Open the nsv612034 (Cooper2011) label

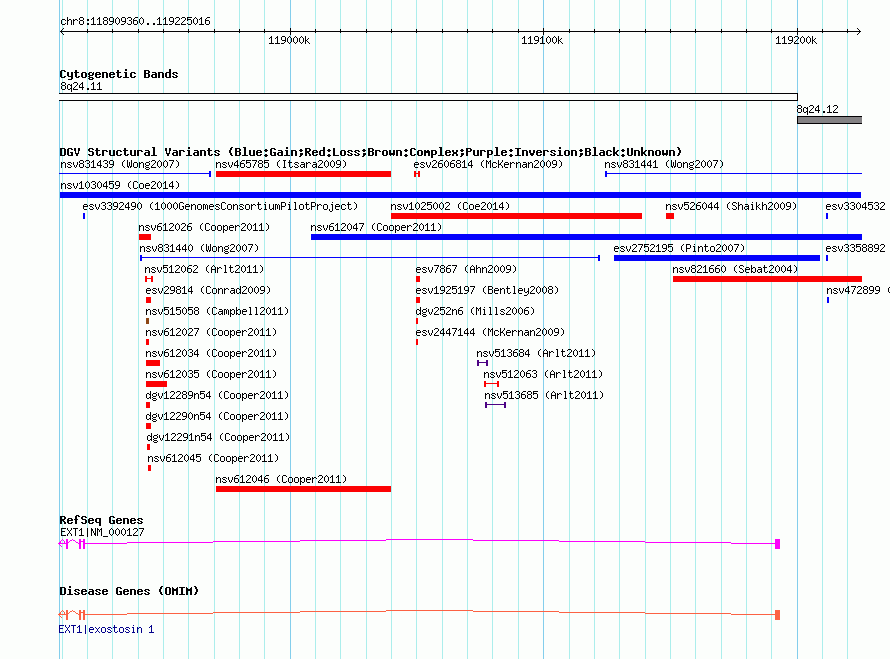(211, 353)
